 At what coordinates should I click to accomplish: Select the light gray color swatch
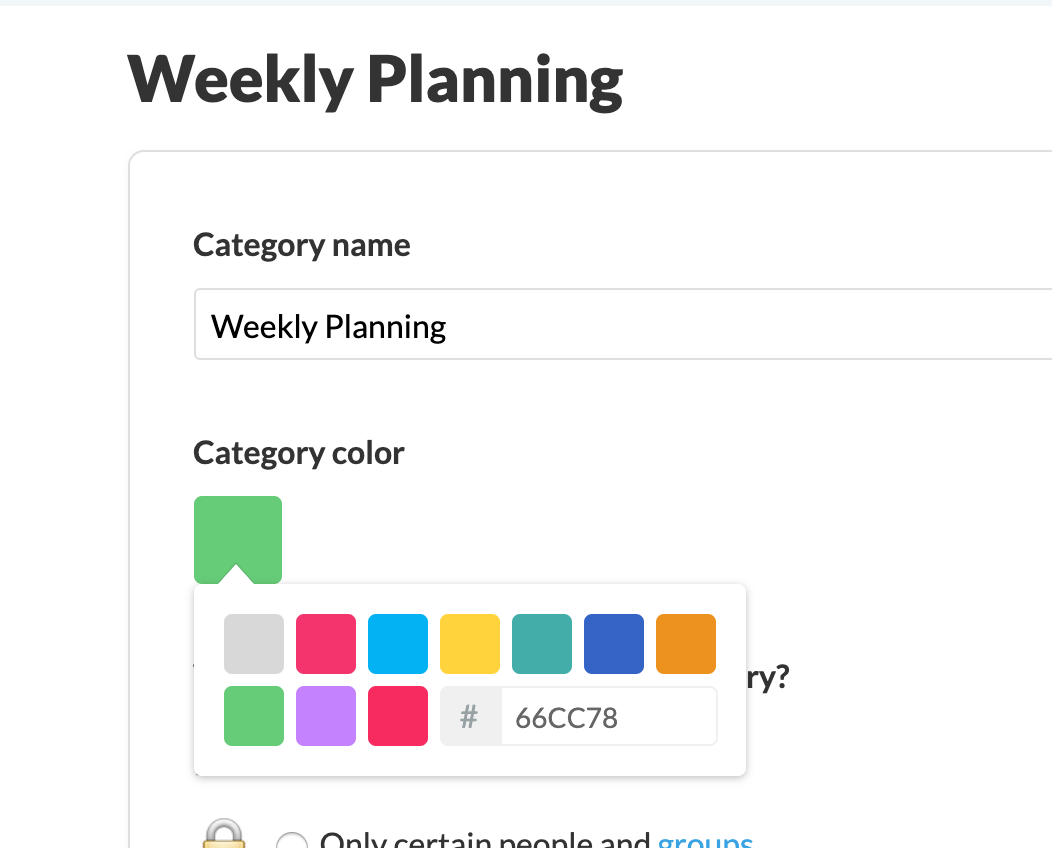(254, 643)
